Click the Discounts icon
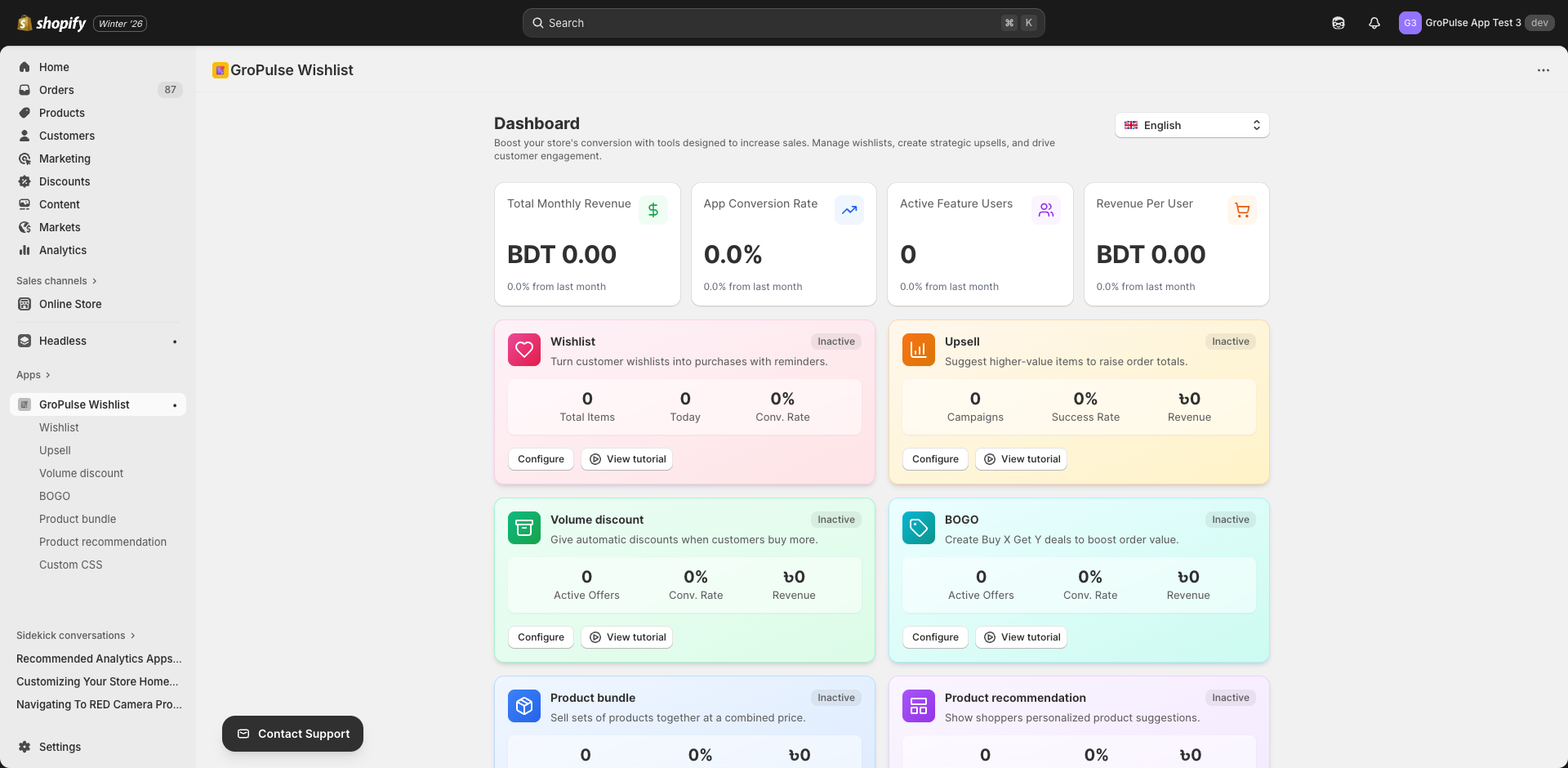The width and height of the screenshot is (1568, 768). point(25,181)
